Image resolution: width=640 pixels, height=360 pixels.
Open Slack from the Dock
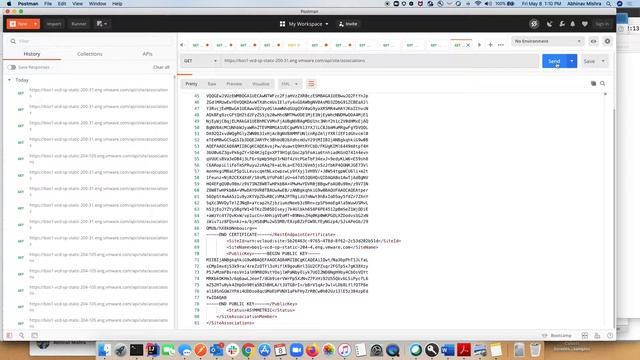232,350
